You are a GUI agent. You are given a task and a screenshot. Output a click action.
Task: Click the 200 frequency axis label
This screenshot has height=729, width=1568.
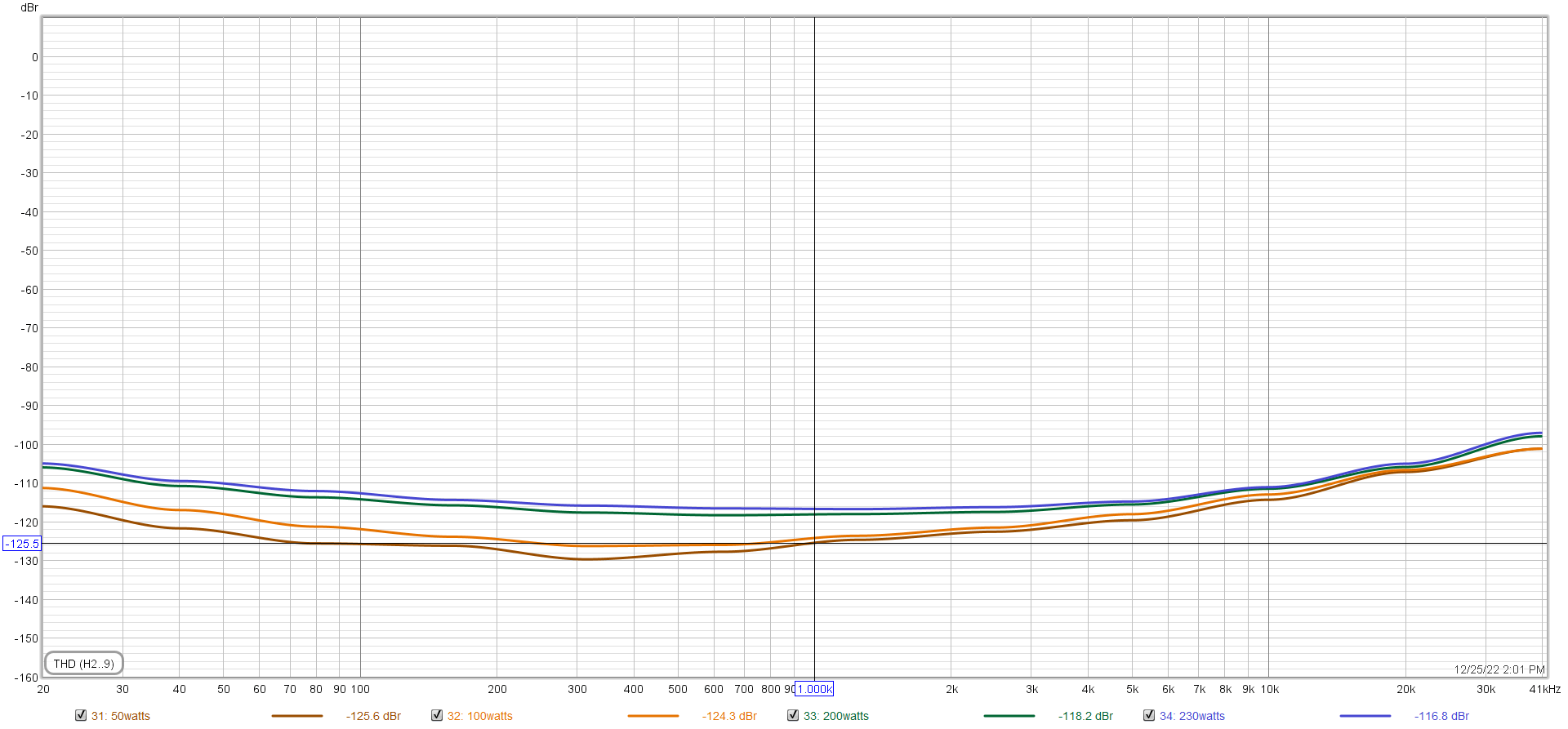pyautogui.click(x=497, y=689)
